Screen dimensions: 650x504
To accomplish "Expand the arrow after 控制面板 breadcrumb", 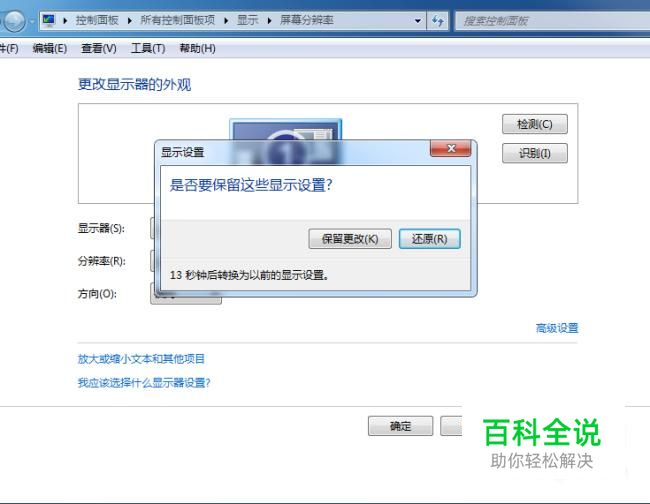I will click(x=130, y=20).
